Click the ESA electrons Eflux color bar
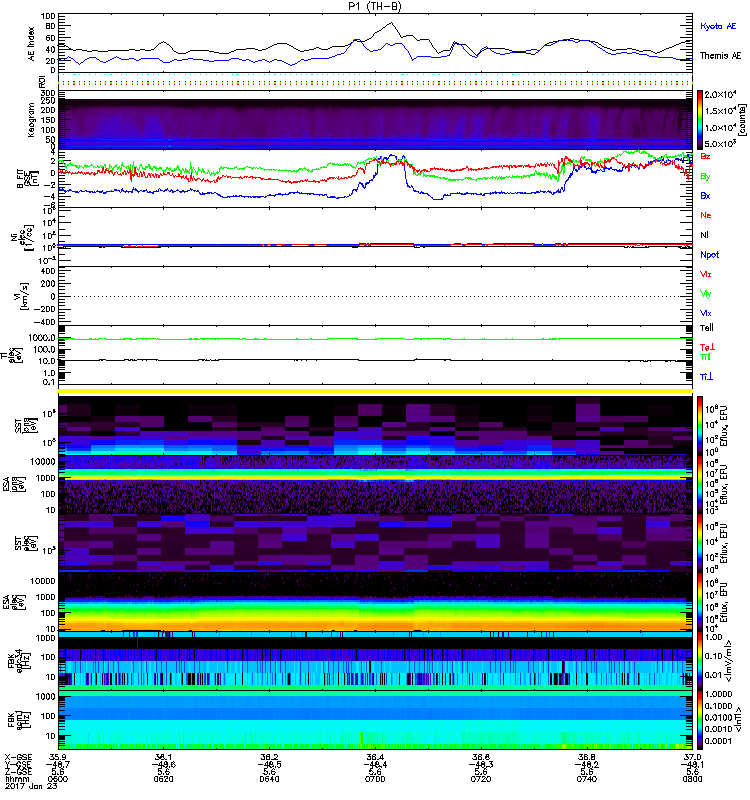The image size is (750, 800). pyautogui.click(x=700, y=602)
